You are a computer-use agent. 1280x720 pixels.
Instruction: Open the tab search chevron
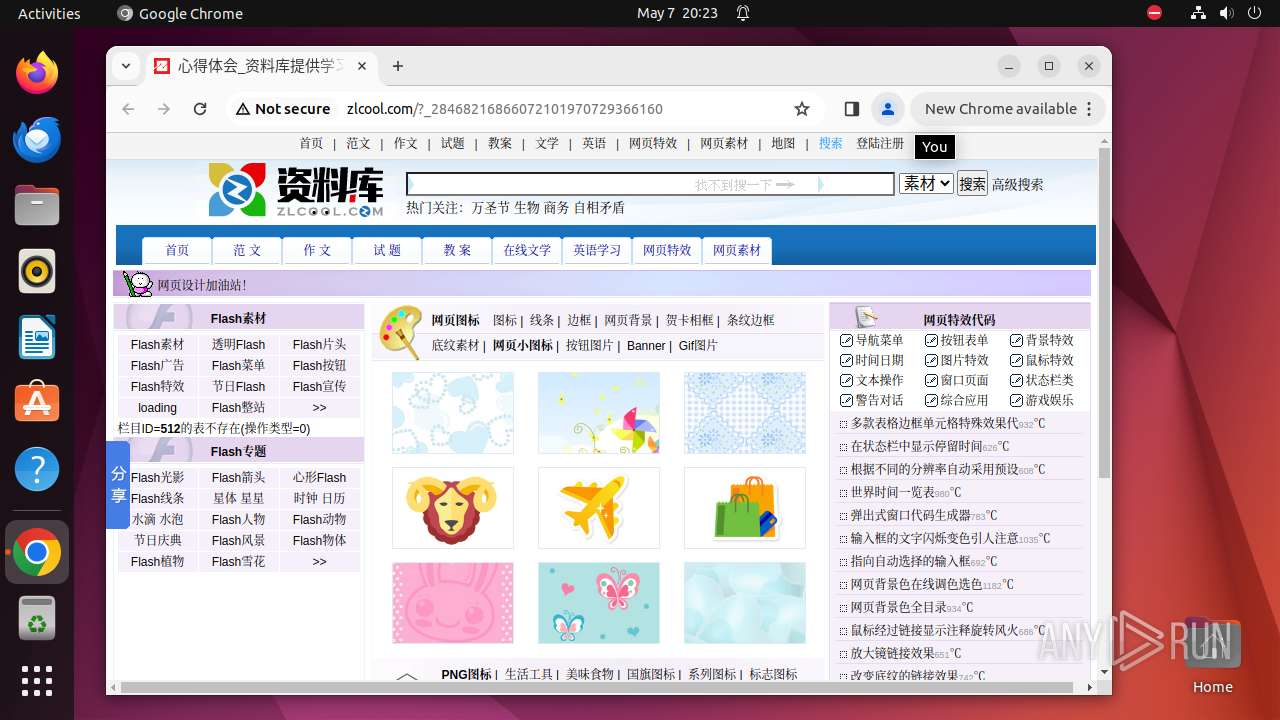(125, 66)
